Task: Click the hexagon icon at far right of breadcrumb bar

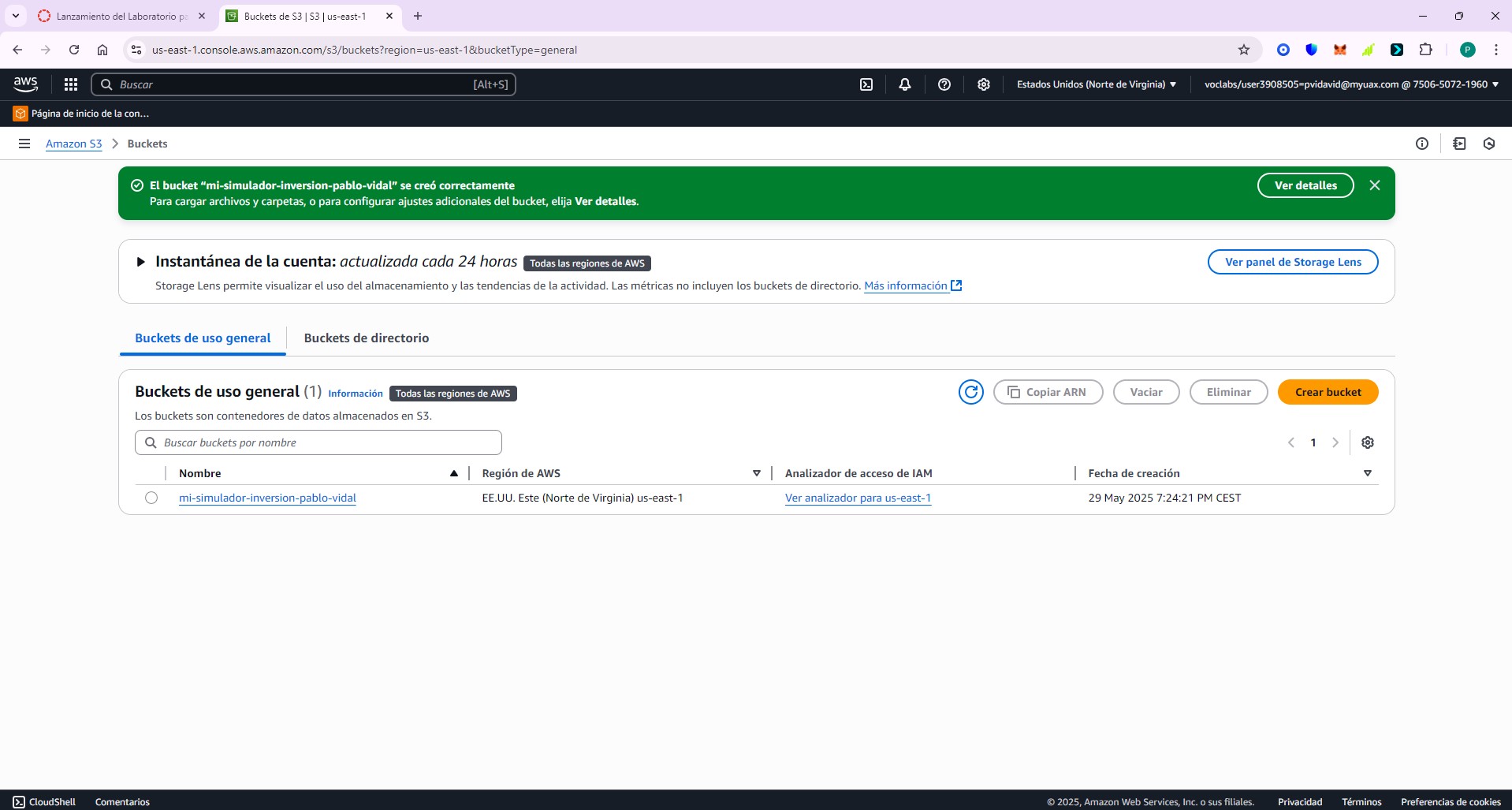Action: point(1489,144)
